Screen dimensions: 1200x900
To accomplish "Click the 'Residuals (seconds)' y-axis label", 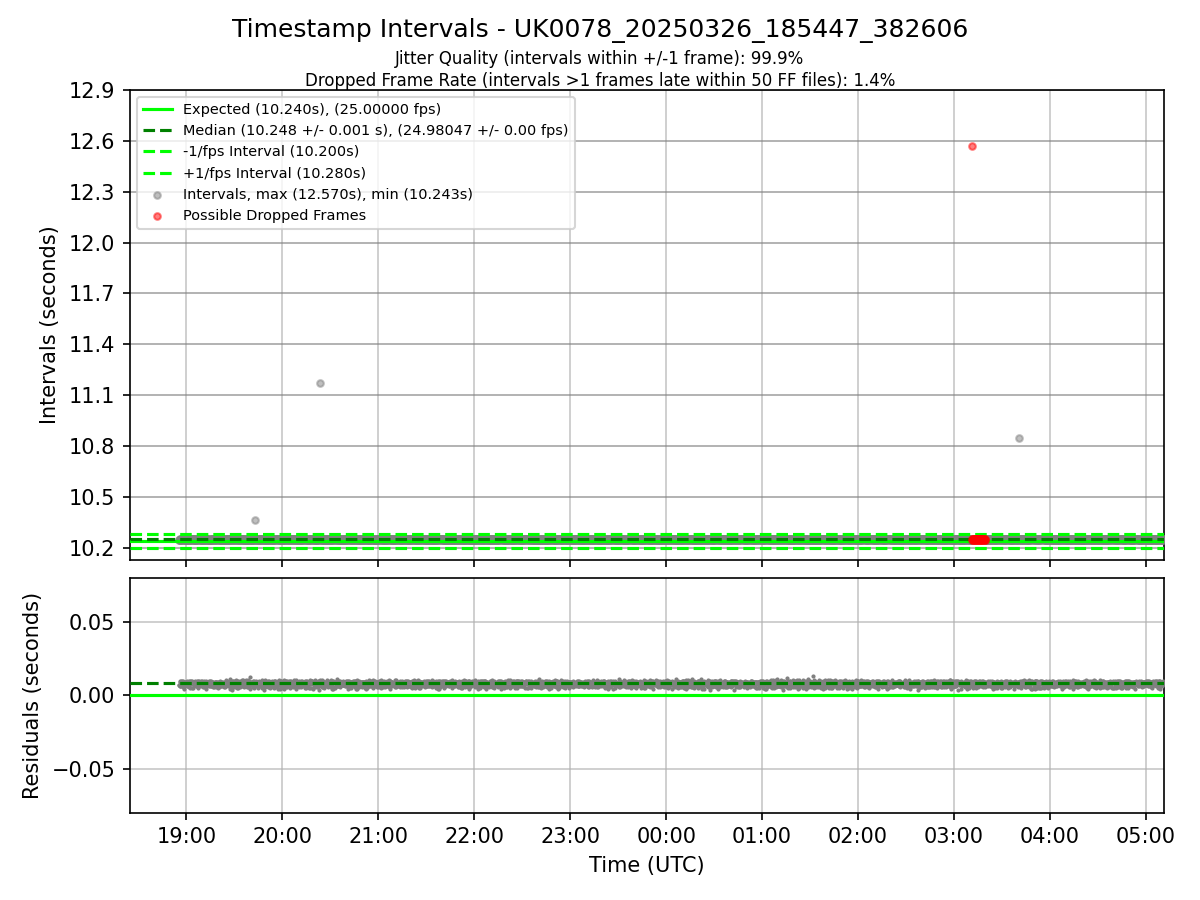I will pyautogui.click(x=32, y=696).
